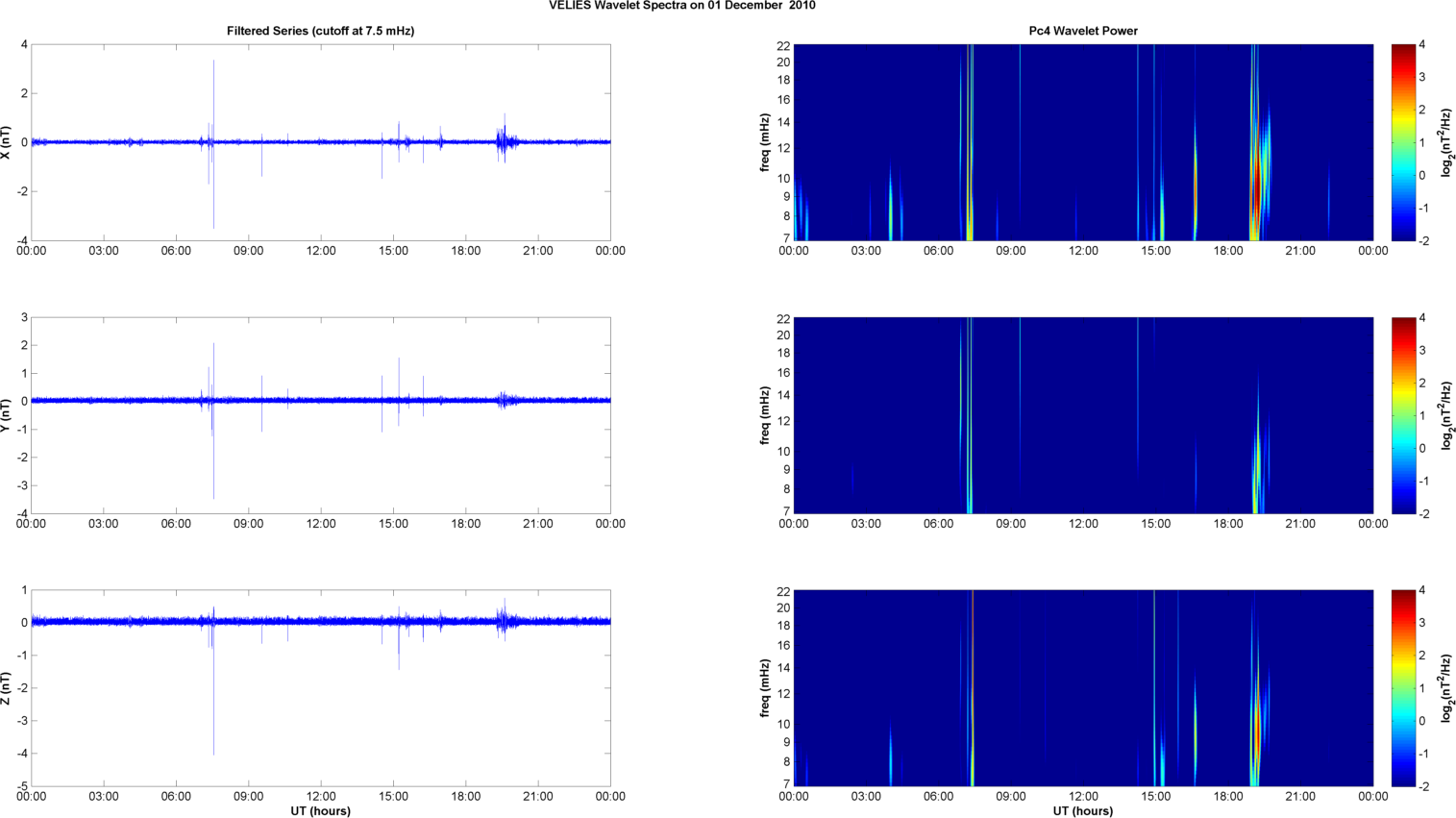The image size is (1456, 818).
Task: Click the Filtered Series cutoff subplot title
Action: point(320,31)
